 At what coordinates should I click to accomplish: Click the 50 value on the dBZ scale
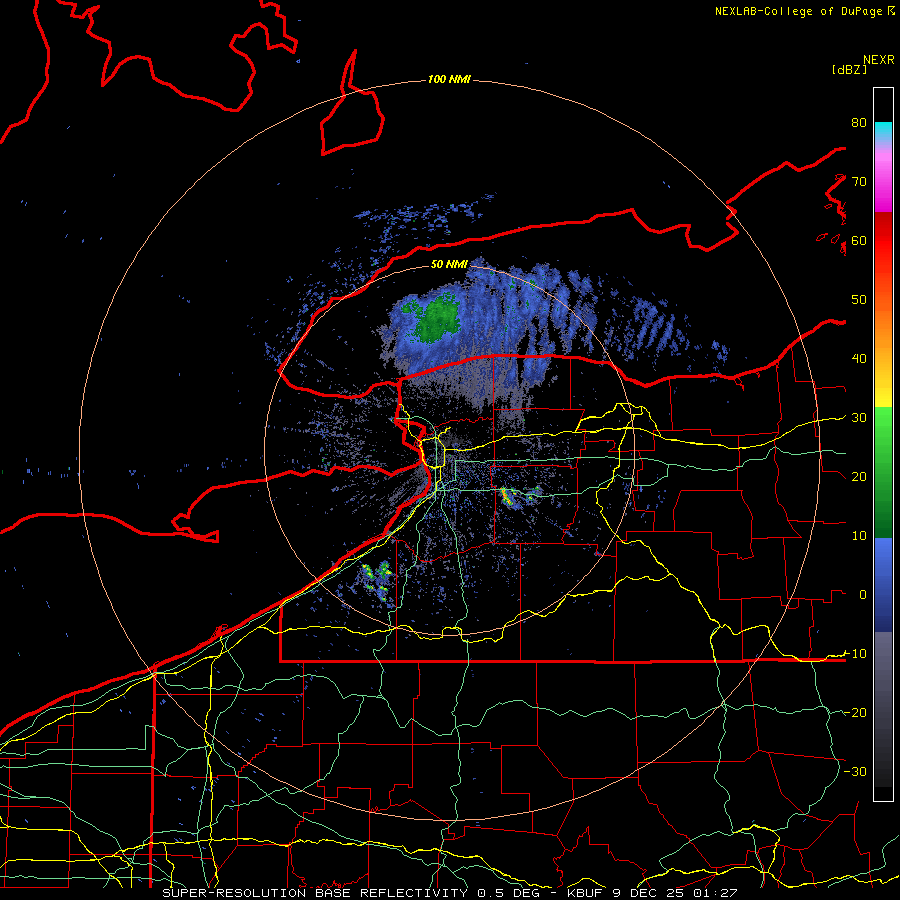[859, 300]
